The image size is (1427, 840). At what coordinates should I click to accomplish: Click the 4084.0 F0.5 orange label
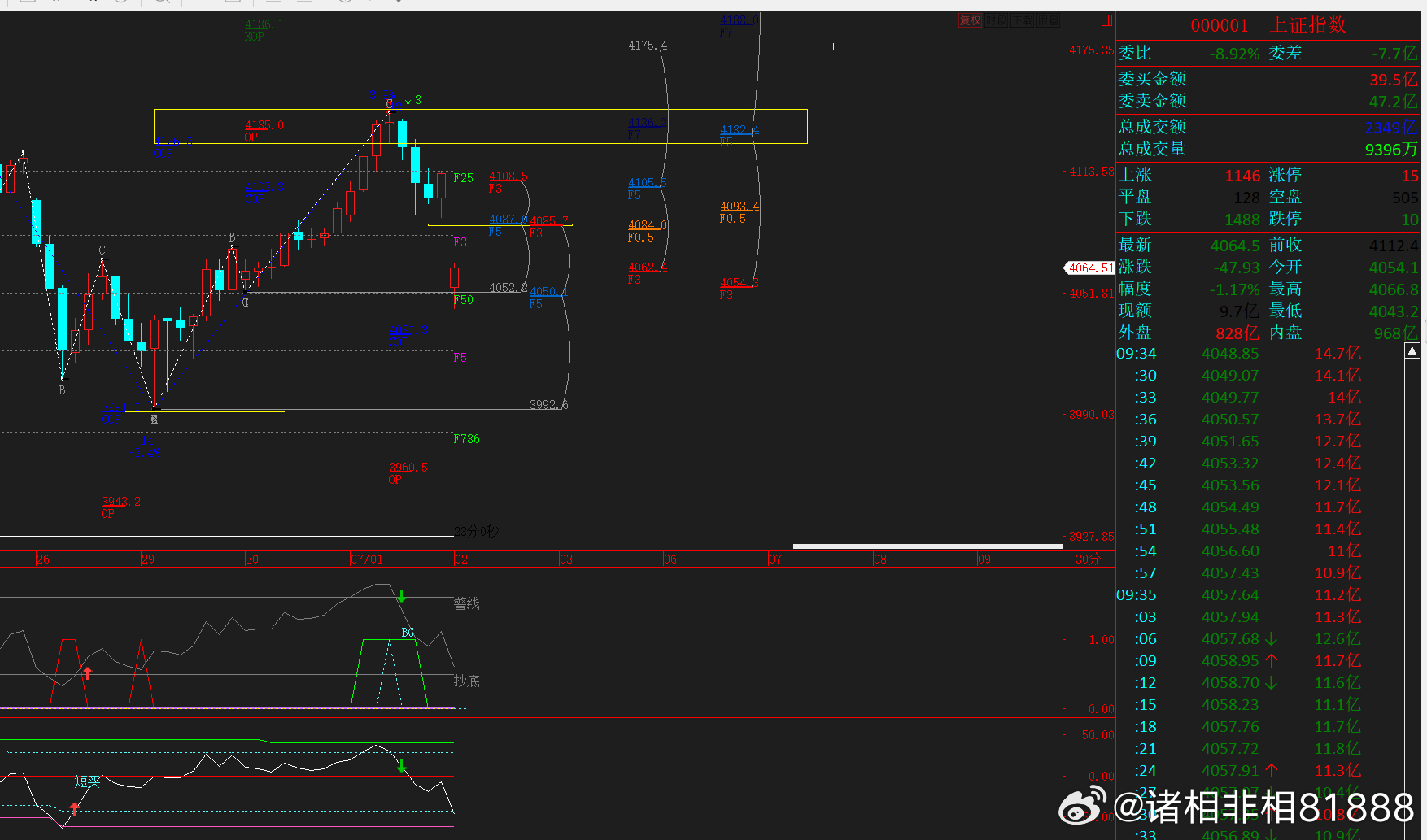(x=647, y=231)
